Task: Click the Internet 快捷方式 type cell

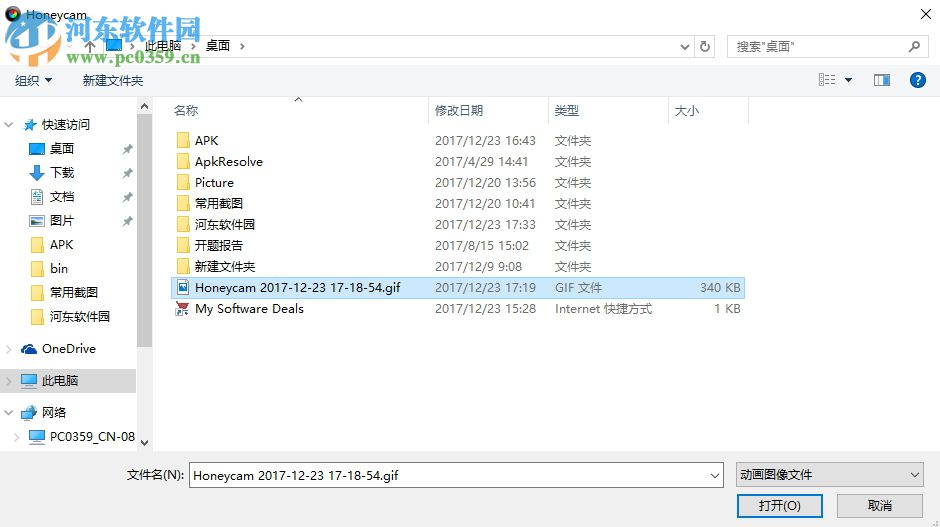Action: tap(603, 309)
